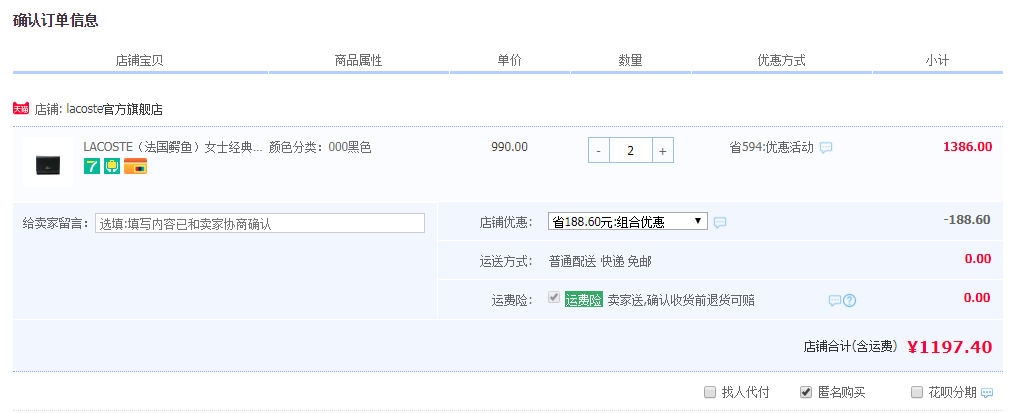The height and width of the screenshot is (413, 1017).
Task: Click the 卖家送,确认收货前退货可赔 text
Action: click(681, 300)
